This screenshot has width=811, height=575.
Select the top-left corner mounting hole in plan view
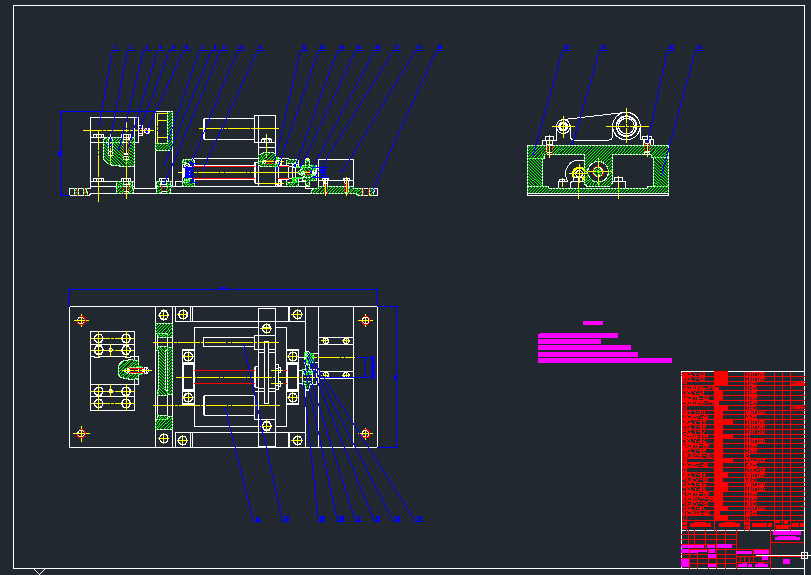pyautogui.click(x=81, y=320)
